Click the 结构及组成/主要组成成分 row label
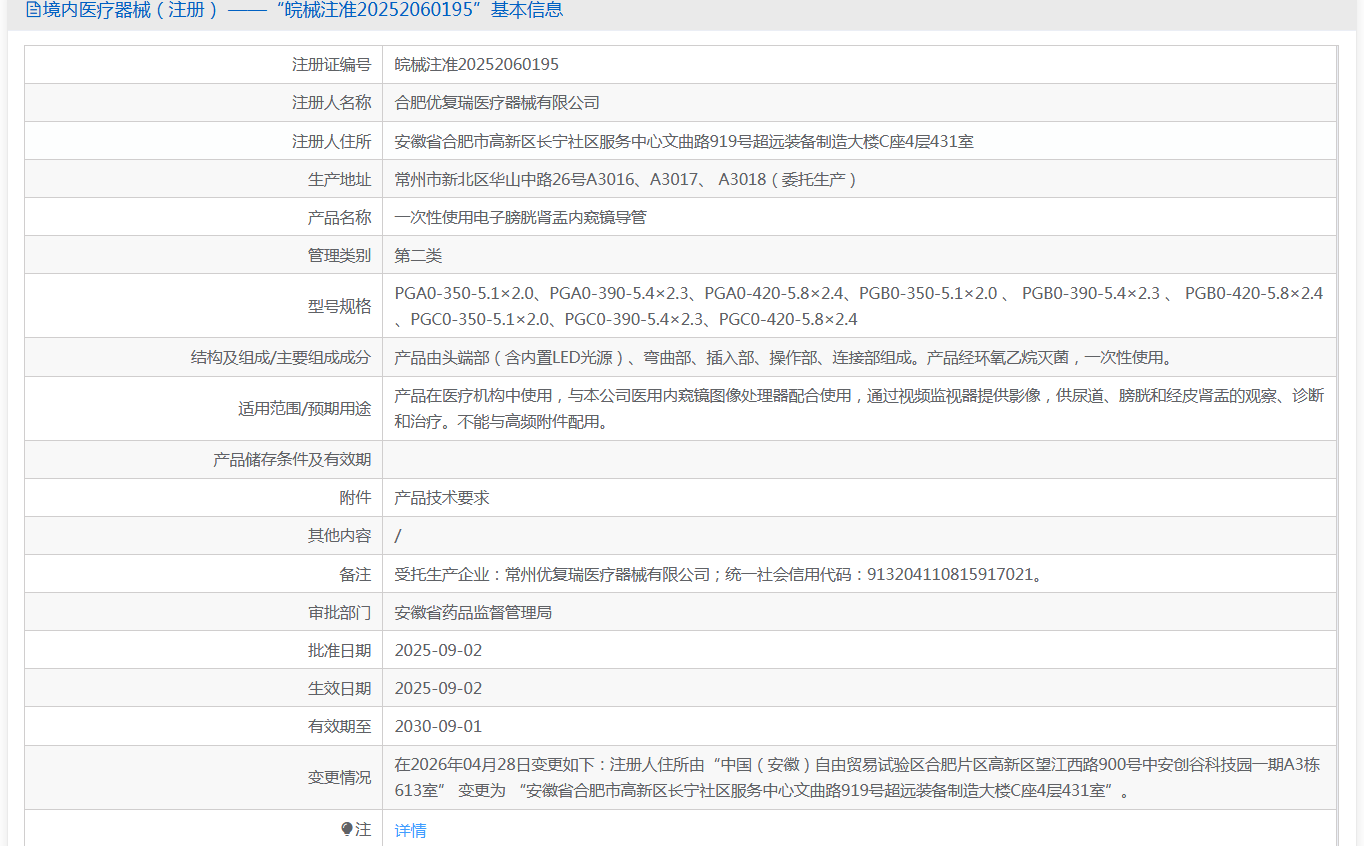The height and width of the screenshot is (846, 1364). pos(281,357)
